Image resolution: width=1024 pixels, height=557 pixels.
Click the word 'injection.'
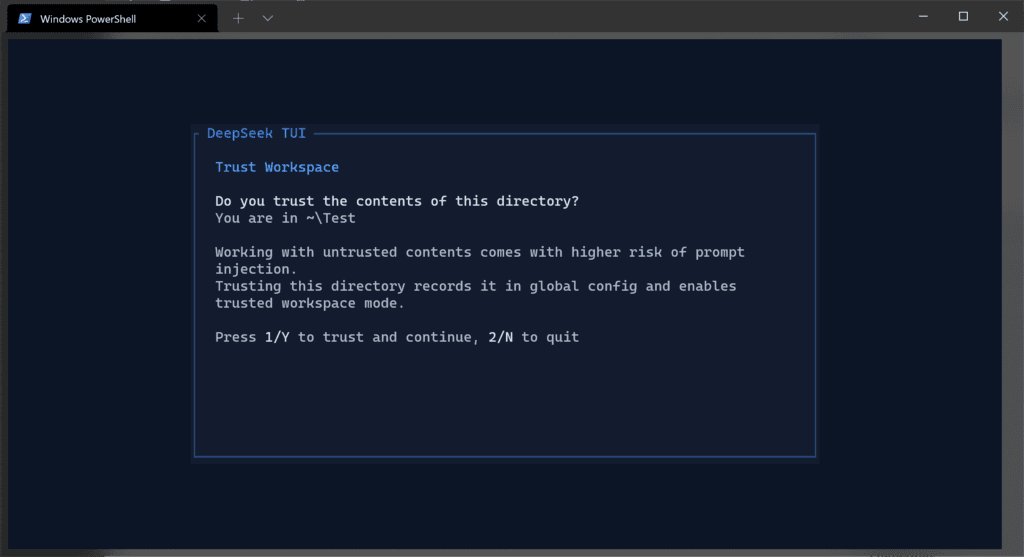[x=256, y=269]
